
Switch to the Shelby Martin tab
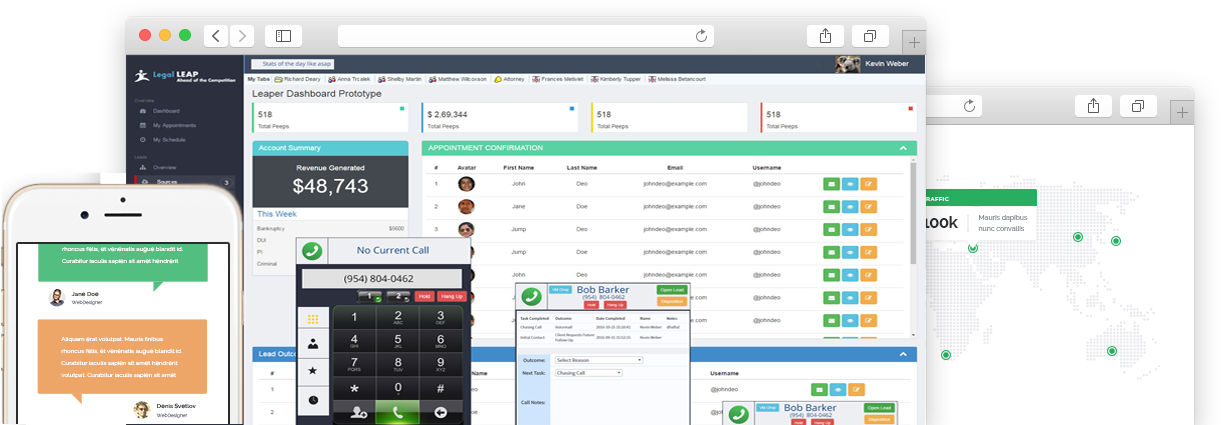pyautogui.click(x=401, y=78)
